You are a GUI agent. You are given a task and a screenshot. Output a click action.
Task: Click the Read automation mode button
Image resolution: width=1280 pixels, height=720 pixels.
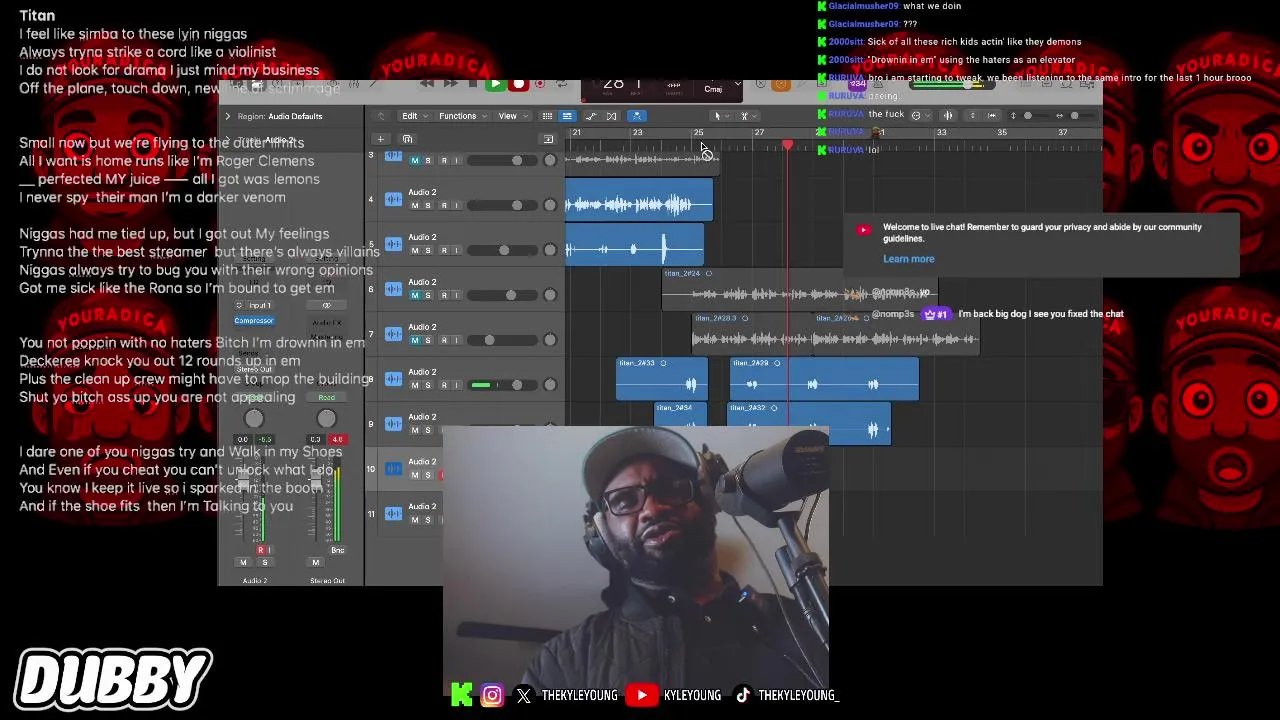pos(326,398)
